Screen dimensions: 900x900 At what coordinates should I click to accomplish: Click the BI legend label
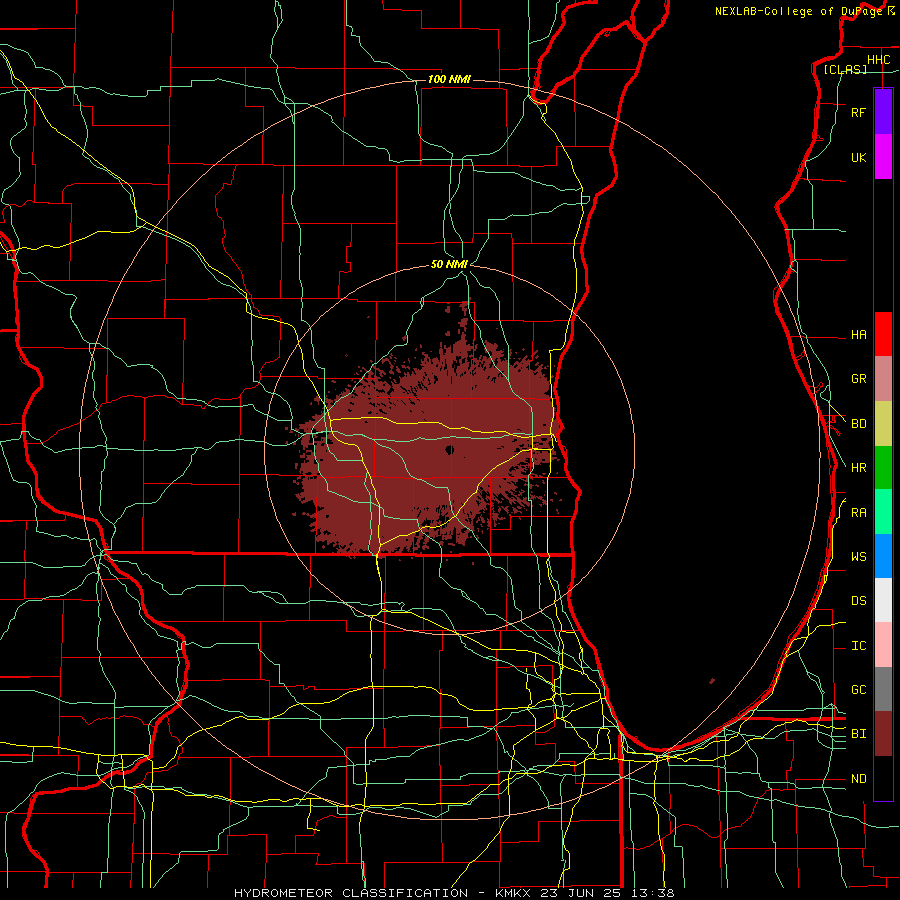[858, 734]
